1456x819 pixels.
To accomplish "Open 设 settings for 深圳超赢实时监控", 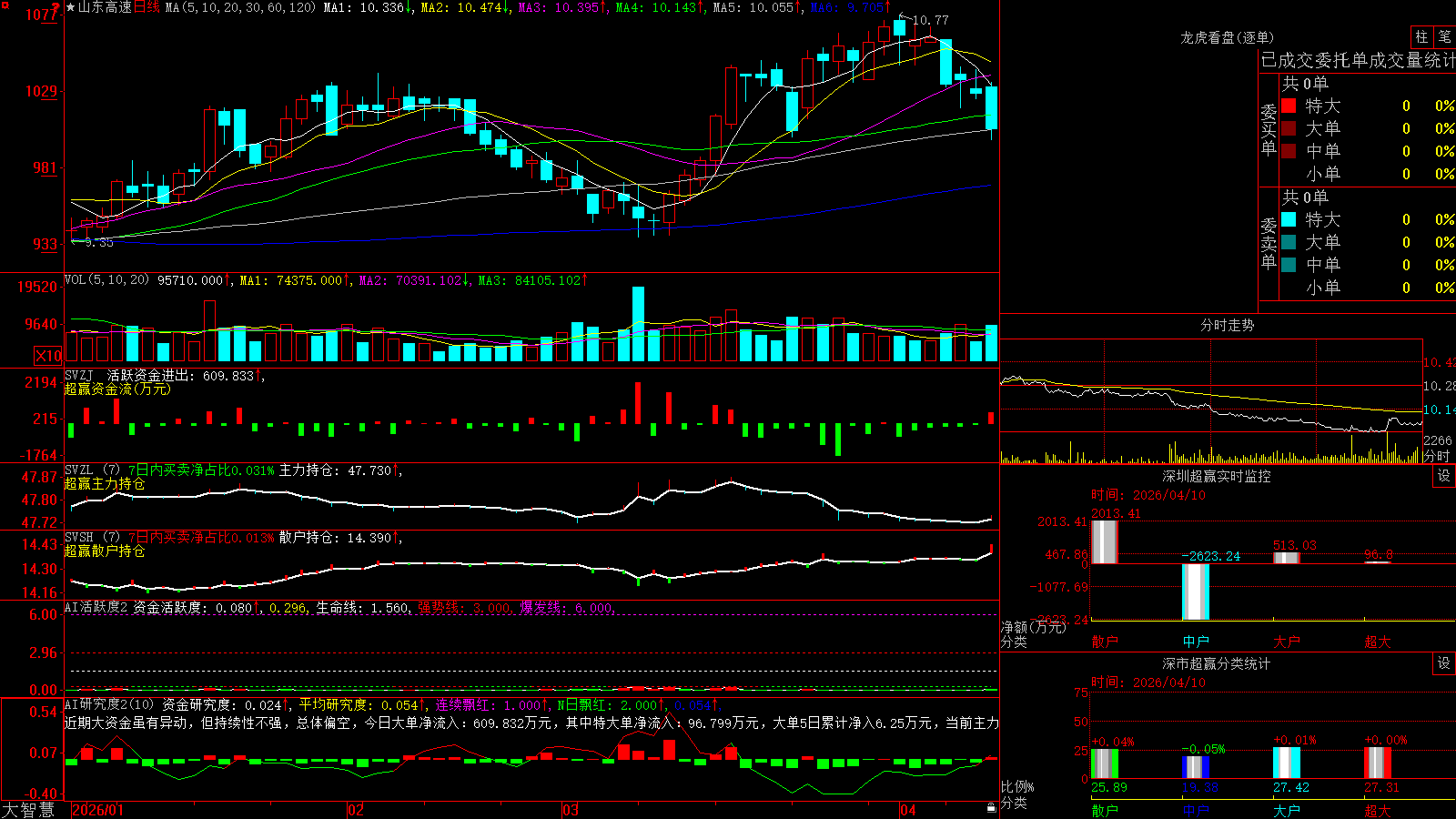I will (1444, 476).
